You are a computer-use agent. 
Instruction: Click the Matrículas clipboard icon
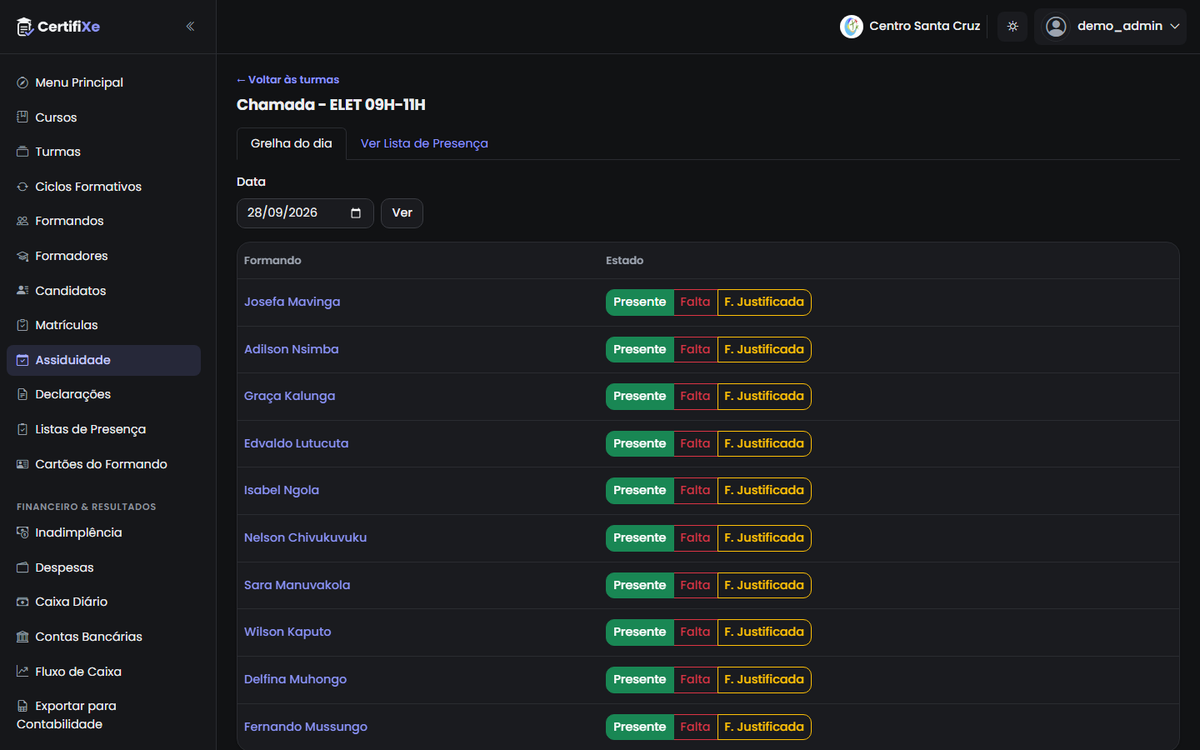(23, 325)
